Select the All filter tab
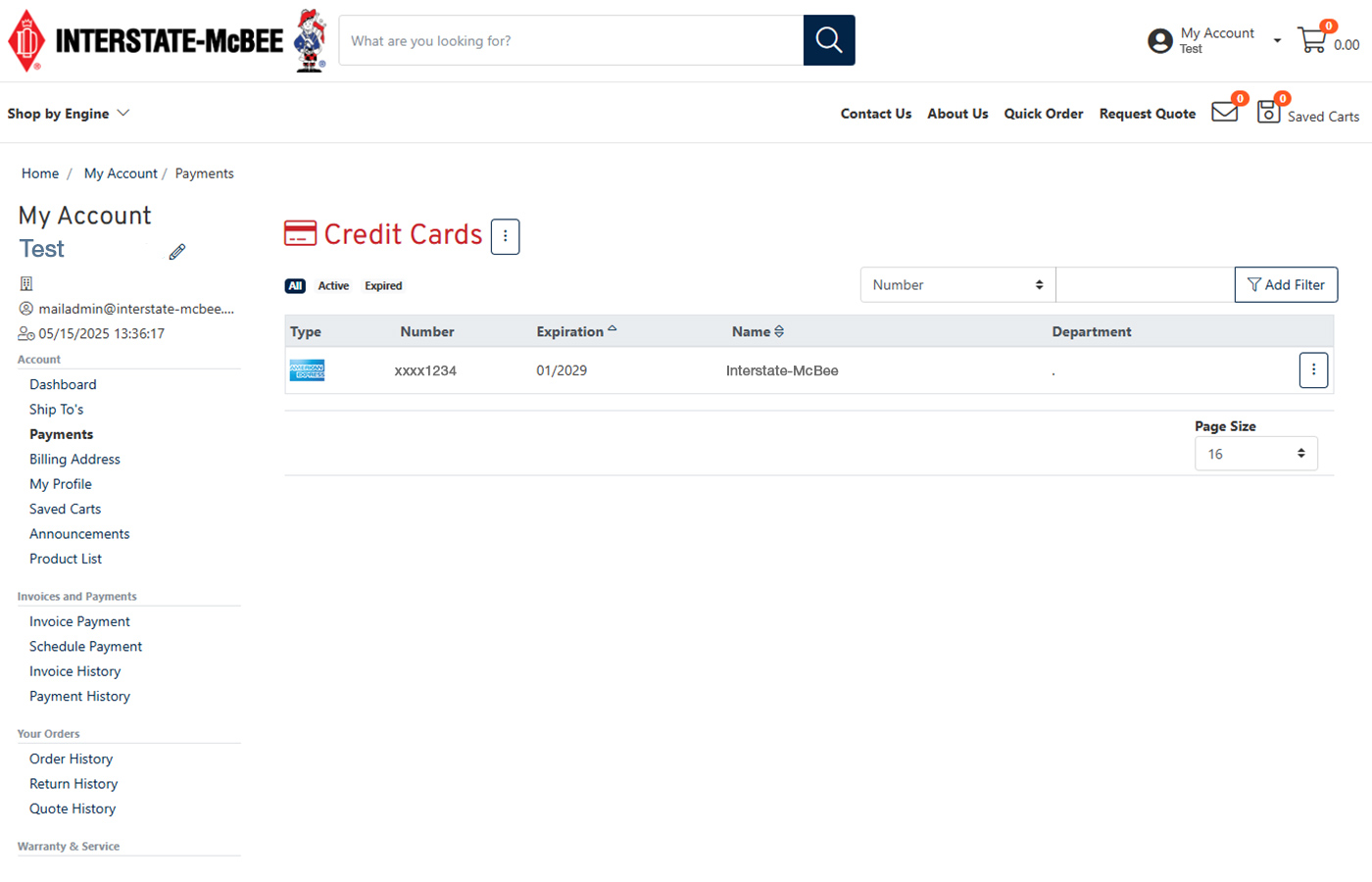 point(295,286)
